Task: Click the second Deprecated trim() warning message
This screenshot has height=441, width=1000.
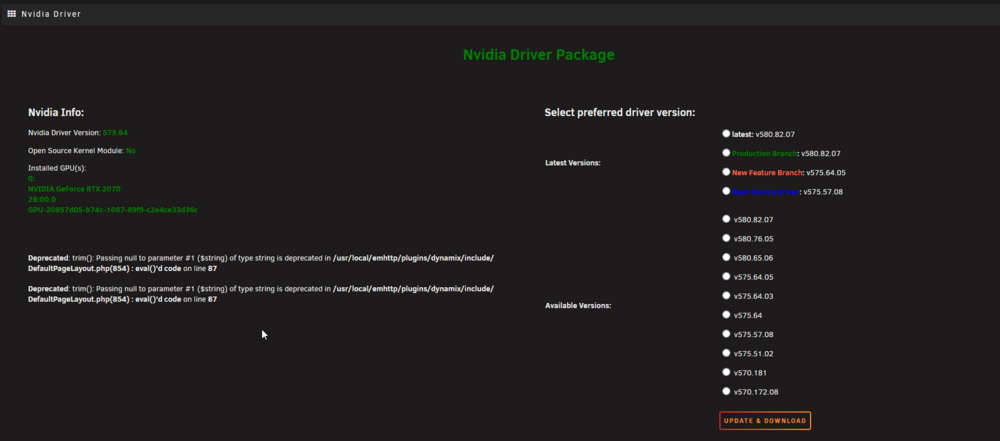Action: (x=261, y=294)
